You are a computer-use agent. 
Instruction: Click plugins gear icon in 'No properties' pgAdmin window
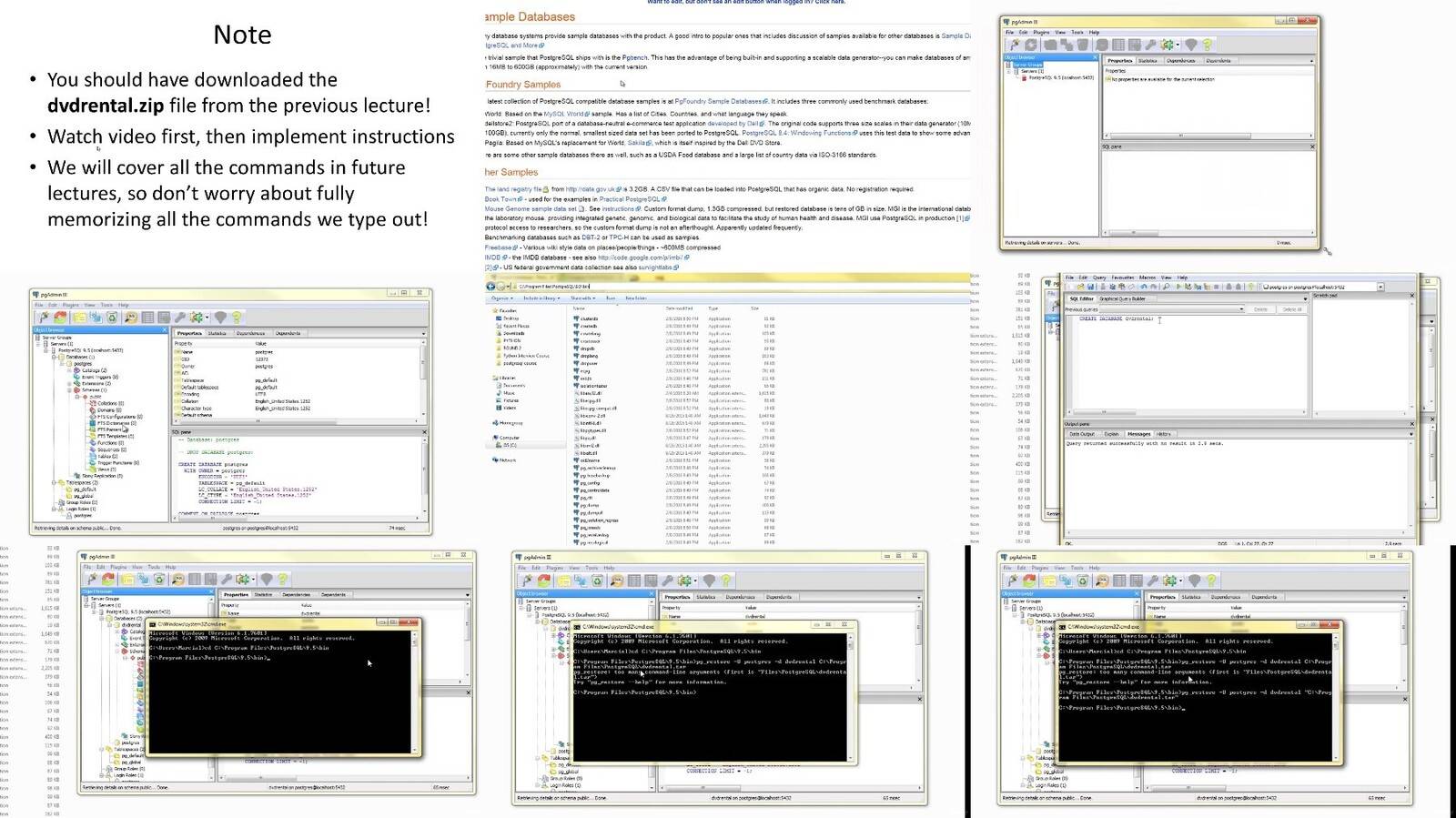[1167, 45]
